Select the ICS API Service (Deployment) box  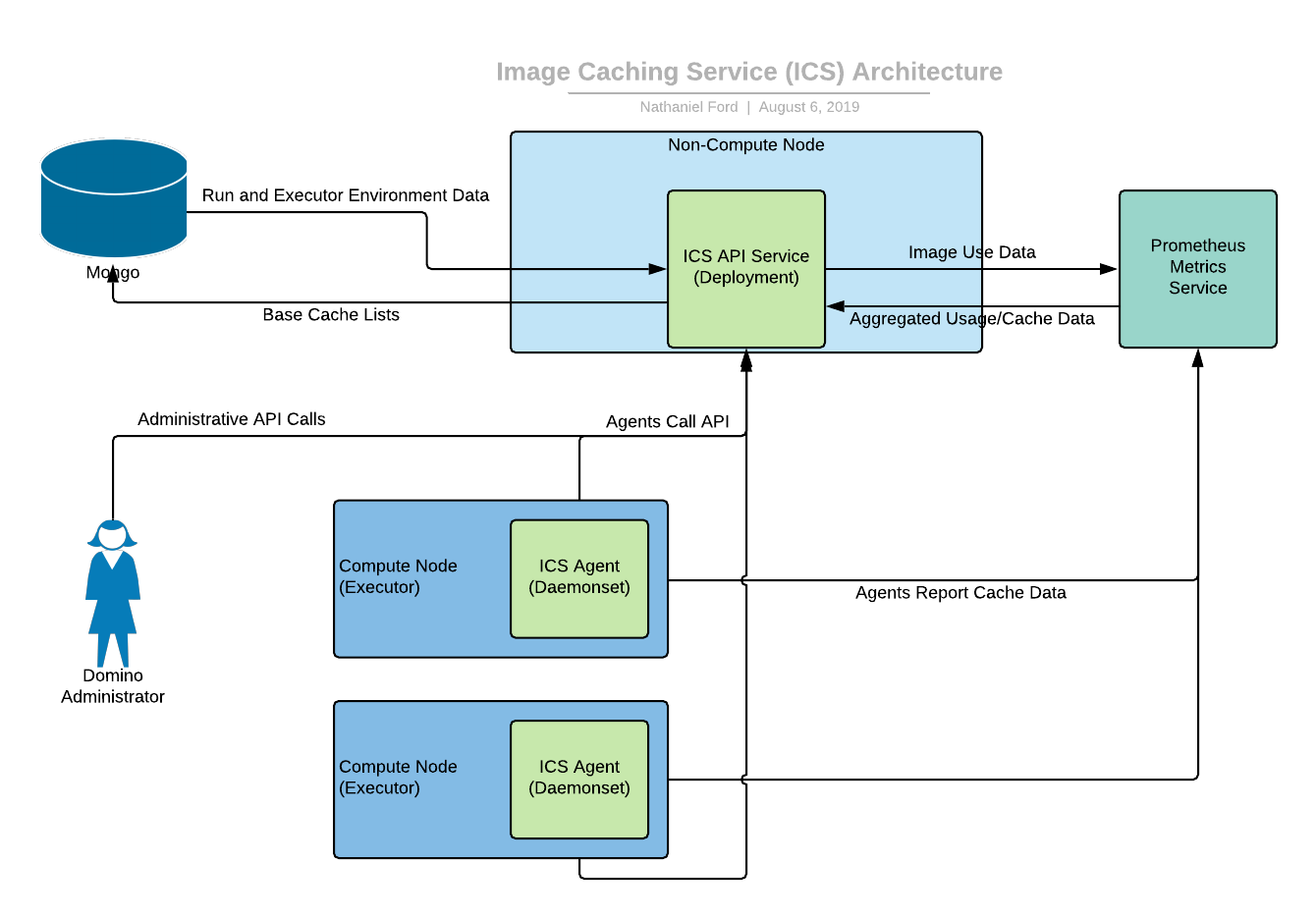[746, 269]
